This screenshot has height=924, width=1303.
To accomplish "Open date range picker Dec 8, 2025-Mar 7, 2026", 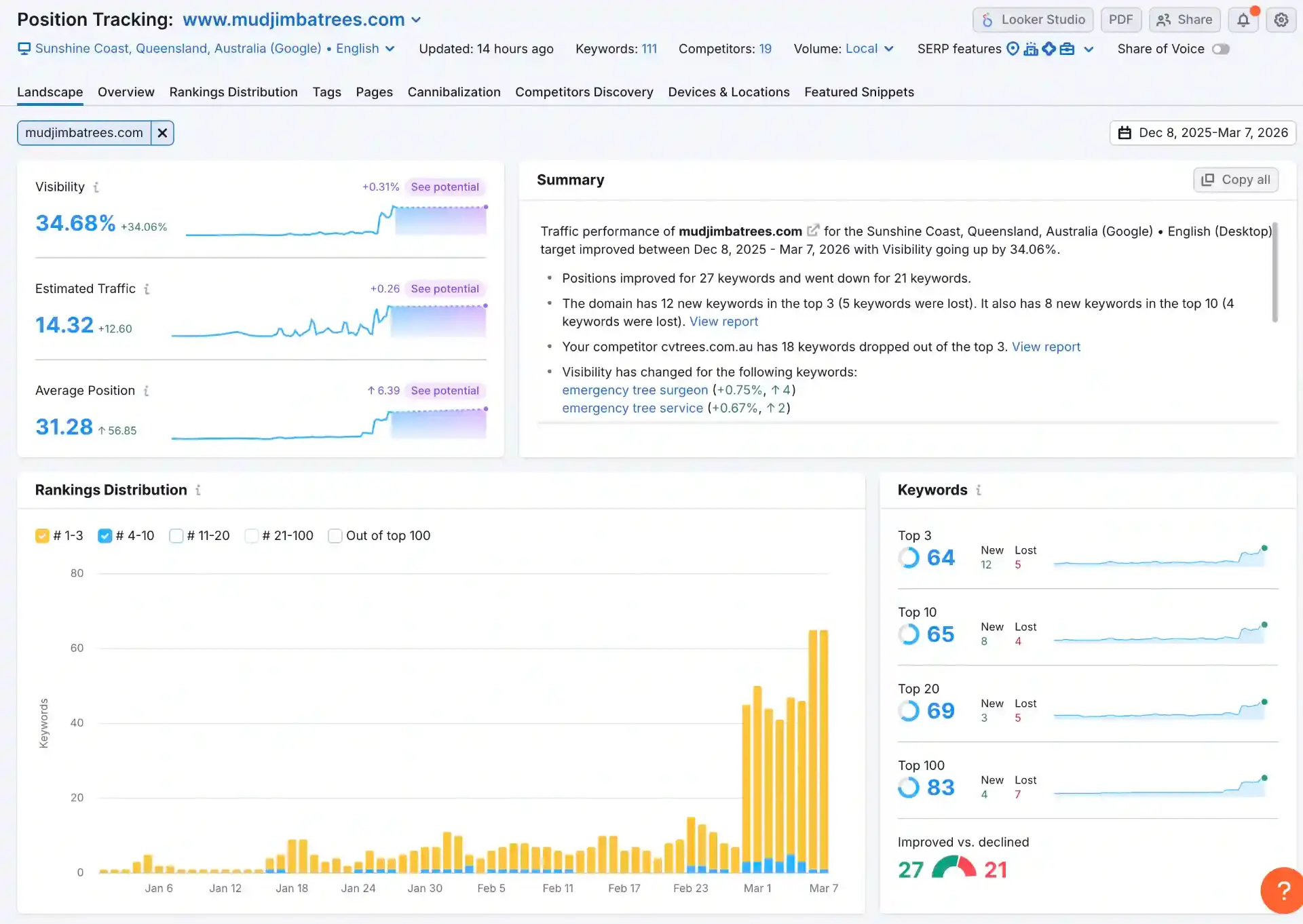I will pos(1203,133).
